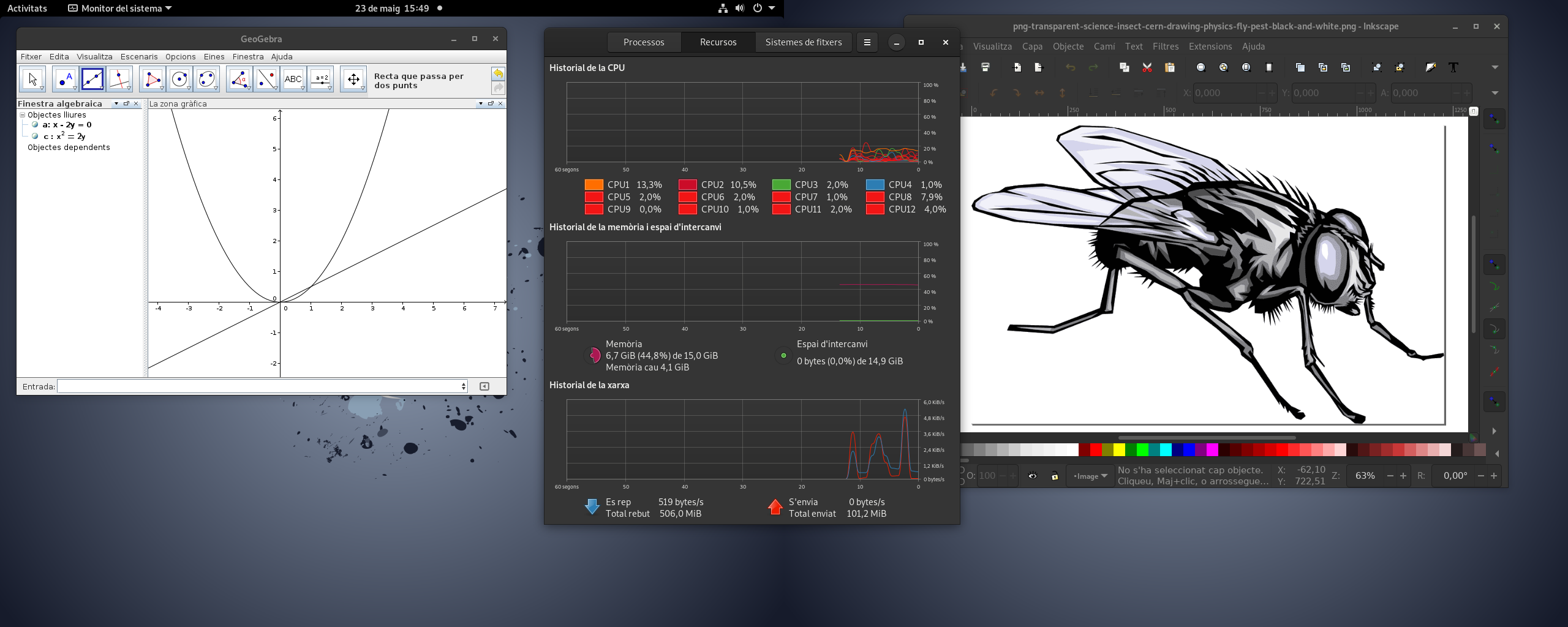Select the GeoGebra Move arrow tool
The width and height of the screenshot is (1568, 627).
[x=33, y=79]
